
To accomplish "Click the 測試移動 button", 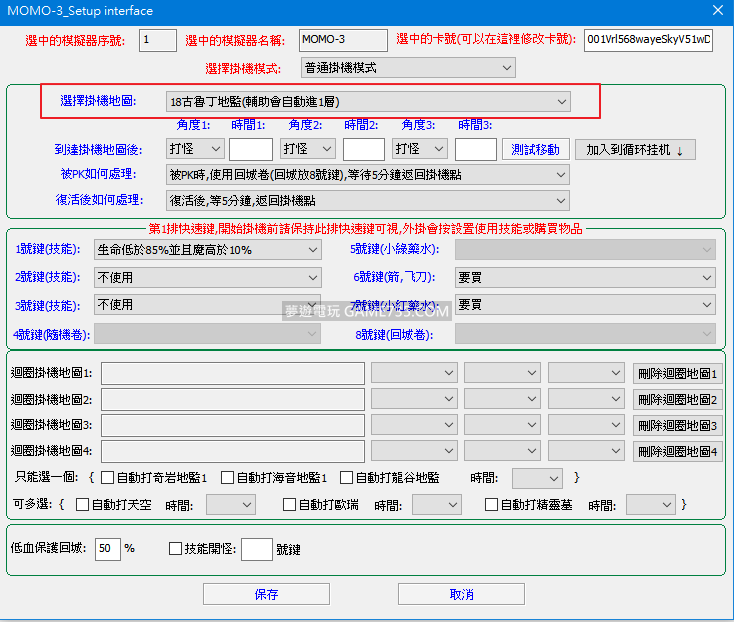I will point(535,149).
